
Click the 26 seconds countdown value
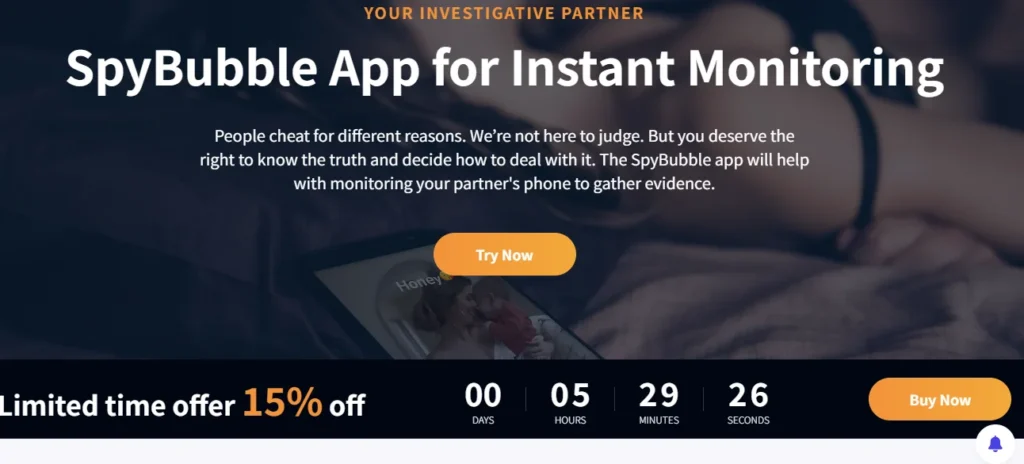click(x=748, y=395)
